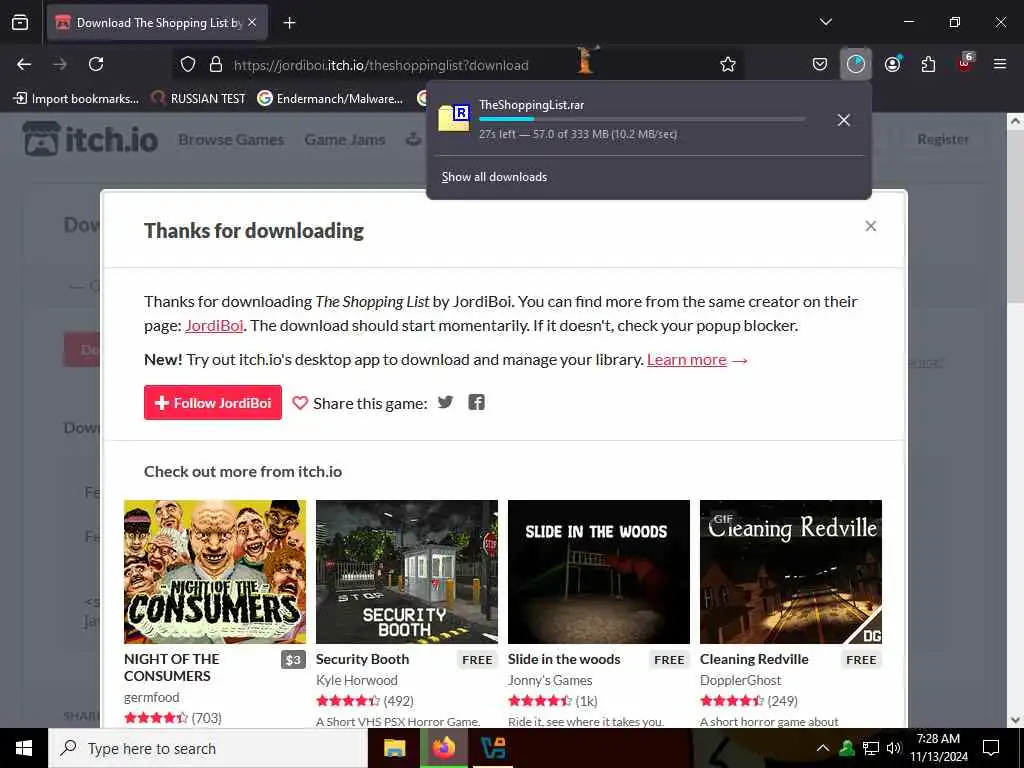Open the Firefox account icon
Image resolution: width=1024 pixels, height=768 pixels.
892,64
